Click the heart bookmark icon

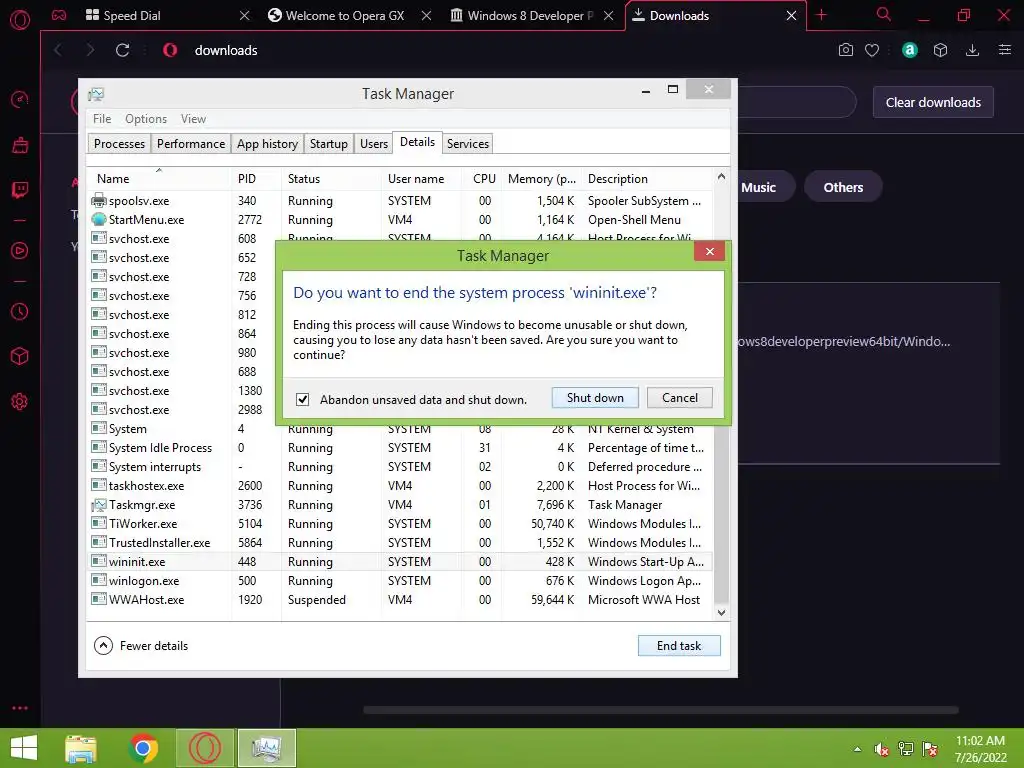click(872, 50)
